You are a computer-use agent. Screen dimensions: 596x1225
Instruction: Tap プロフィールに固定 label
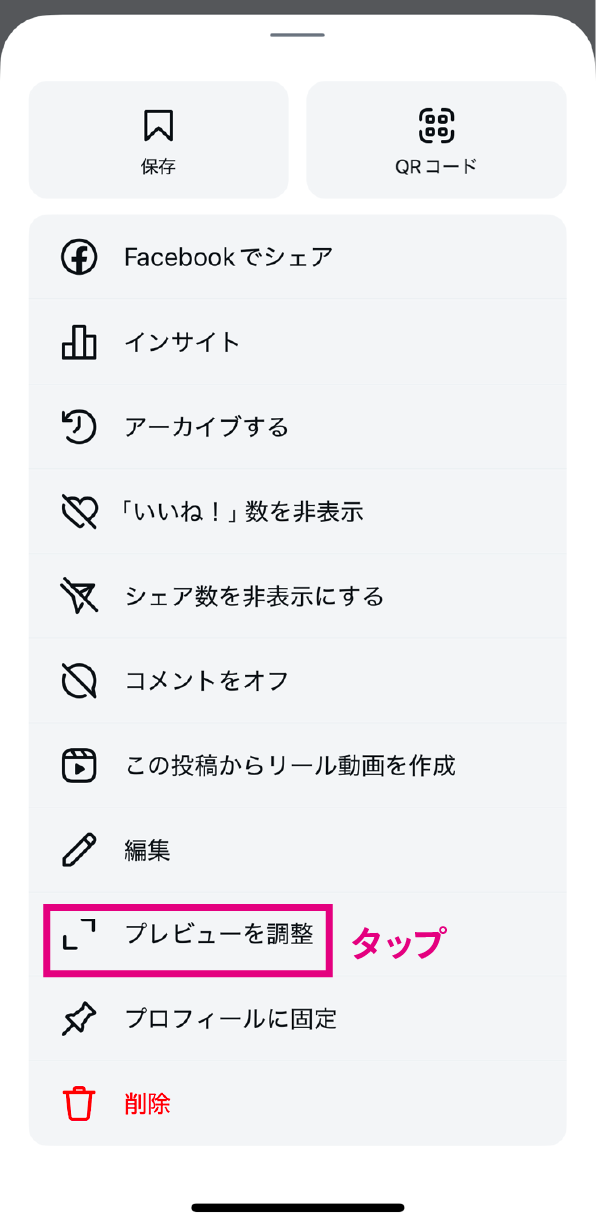pyautogui.click(x=231, y=1019)
